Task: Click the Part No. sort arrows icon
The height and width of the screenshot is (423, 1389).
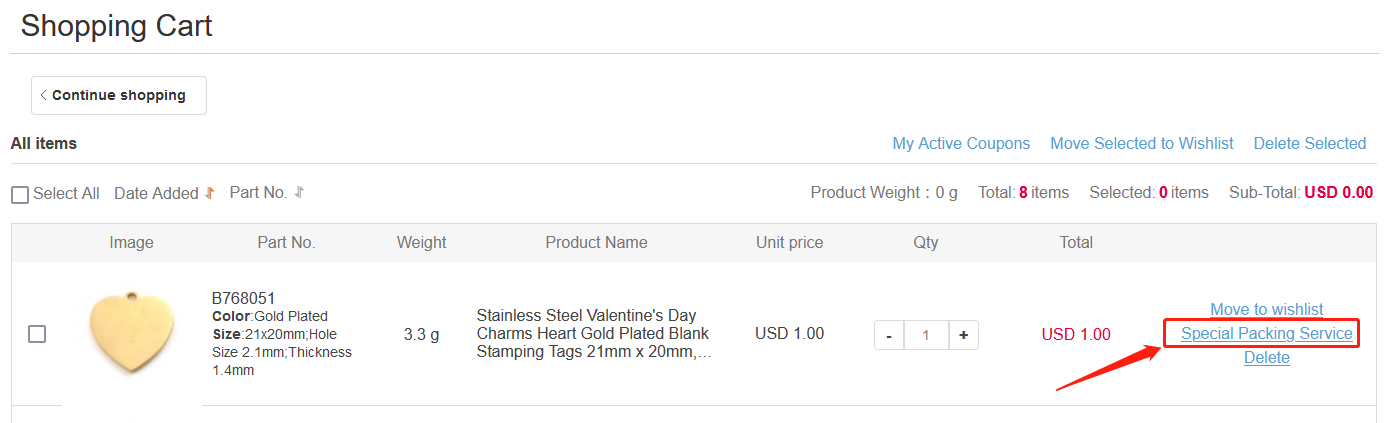Action: pyautogui.click(x=299, y=192)
